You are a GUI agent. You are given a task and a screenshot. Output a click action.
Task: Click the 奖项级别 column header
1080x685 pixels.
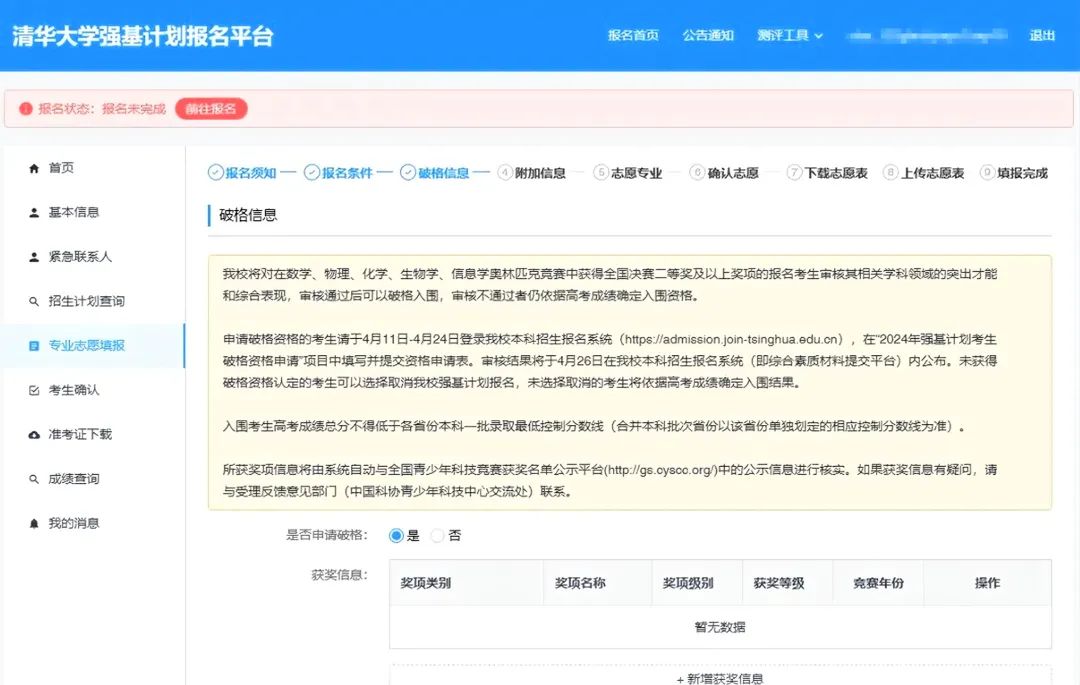(688, 583)
